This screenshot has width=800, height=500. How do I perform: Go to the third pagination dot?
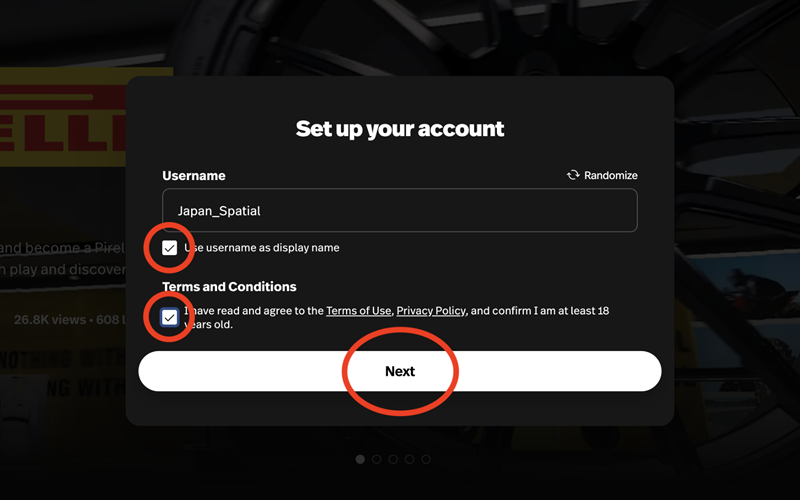point(393,459)
